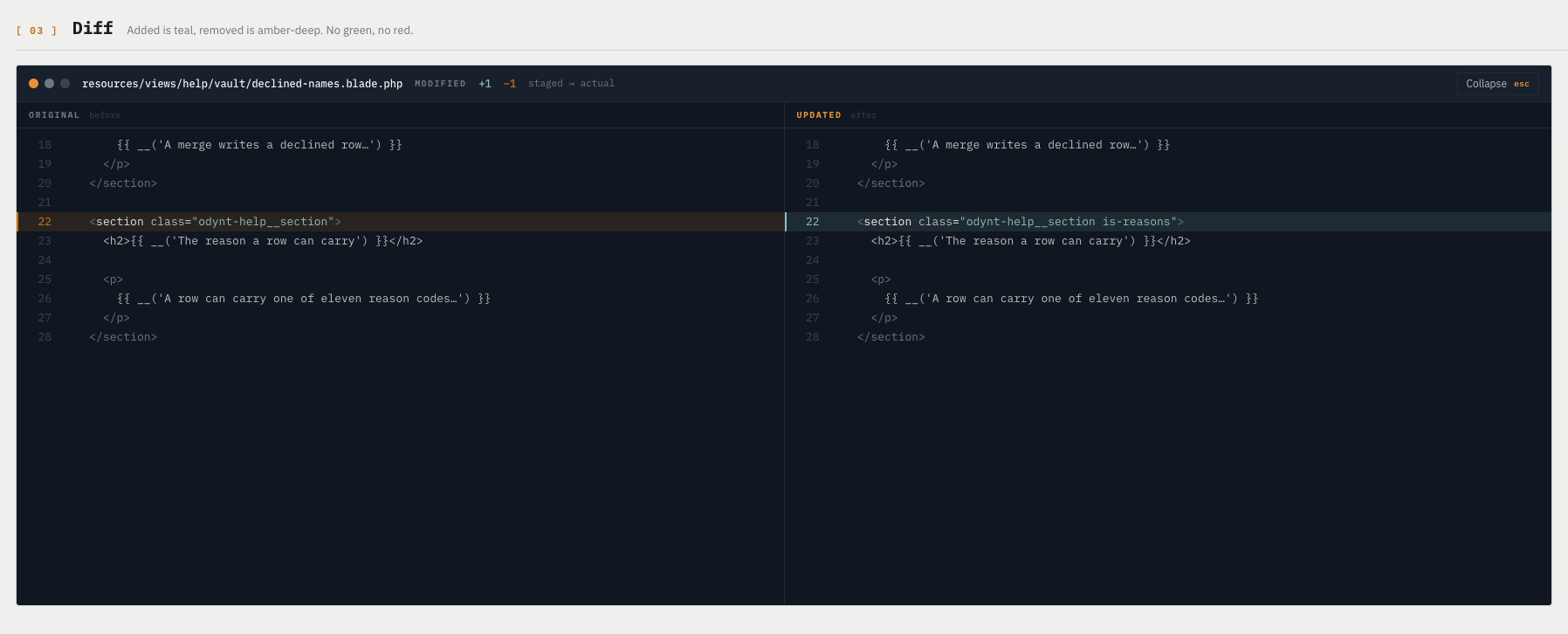The image size is (1568, 634).
Task: Select removed line 22 in original pane
Action: (400, 222)
